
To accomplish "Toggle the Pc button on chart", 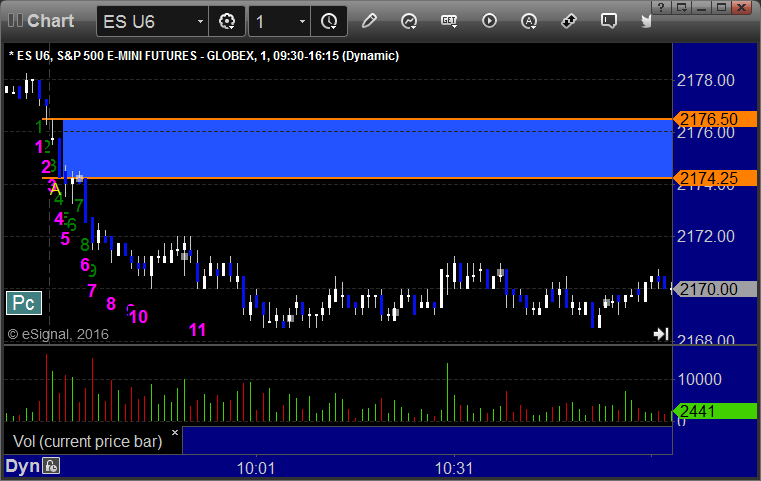I will 24,303.
